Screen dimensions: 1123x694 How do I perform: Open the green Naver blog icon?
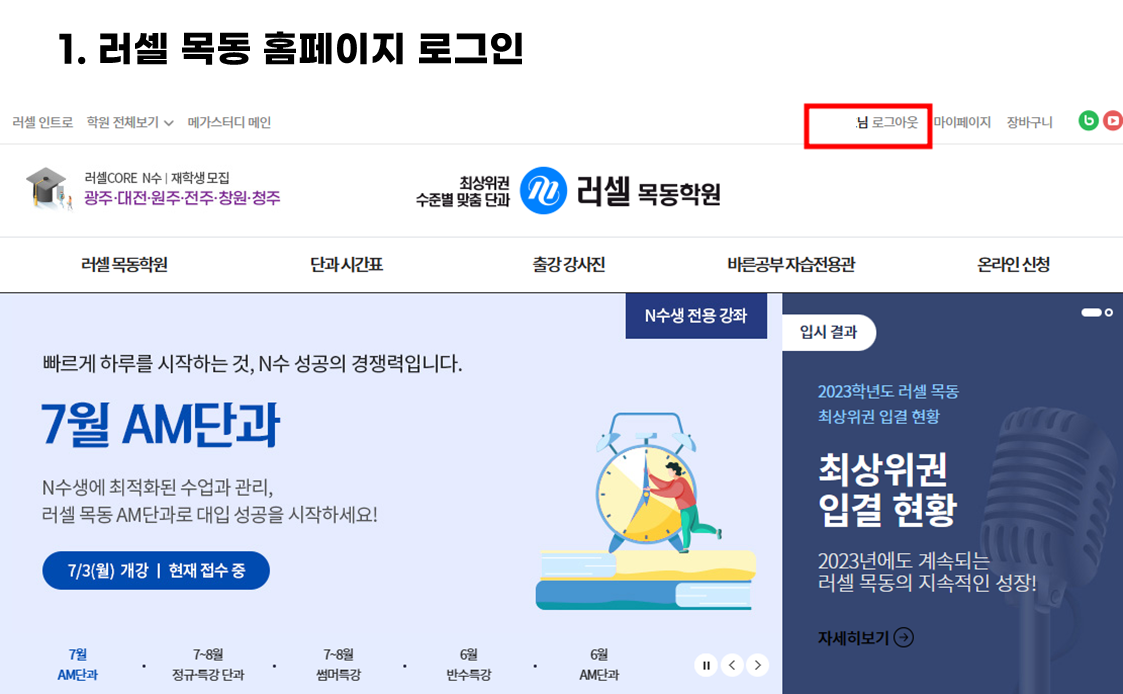point(1088,121)
